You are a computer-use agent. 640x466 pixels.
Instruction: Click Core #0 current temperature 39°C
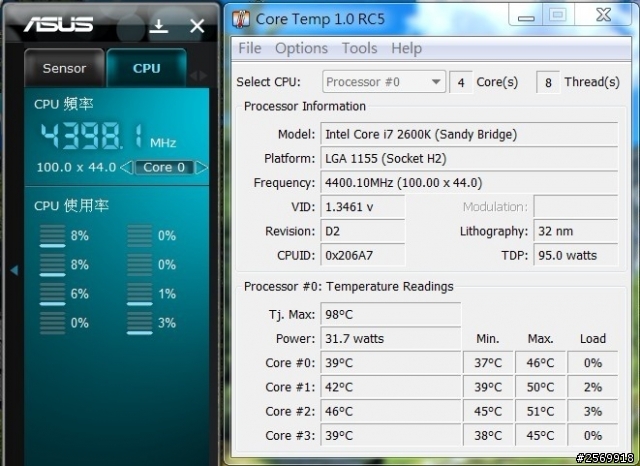[x=391, y=363]
